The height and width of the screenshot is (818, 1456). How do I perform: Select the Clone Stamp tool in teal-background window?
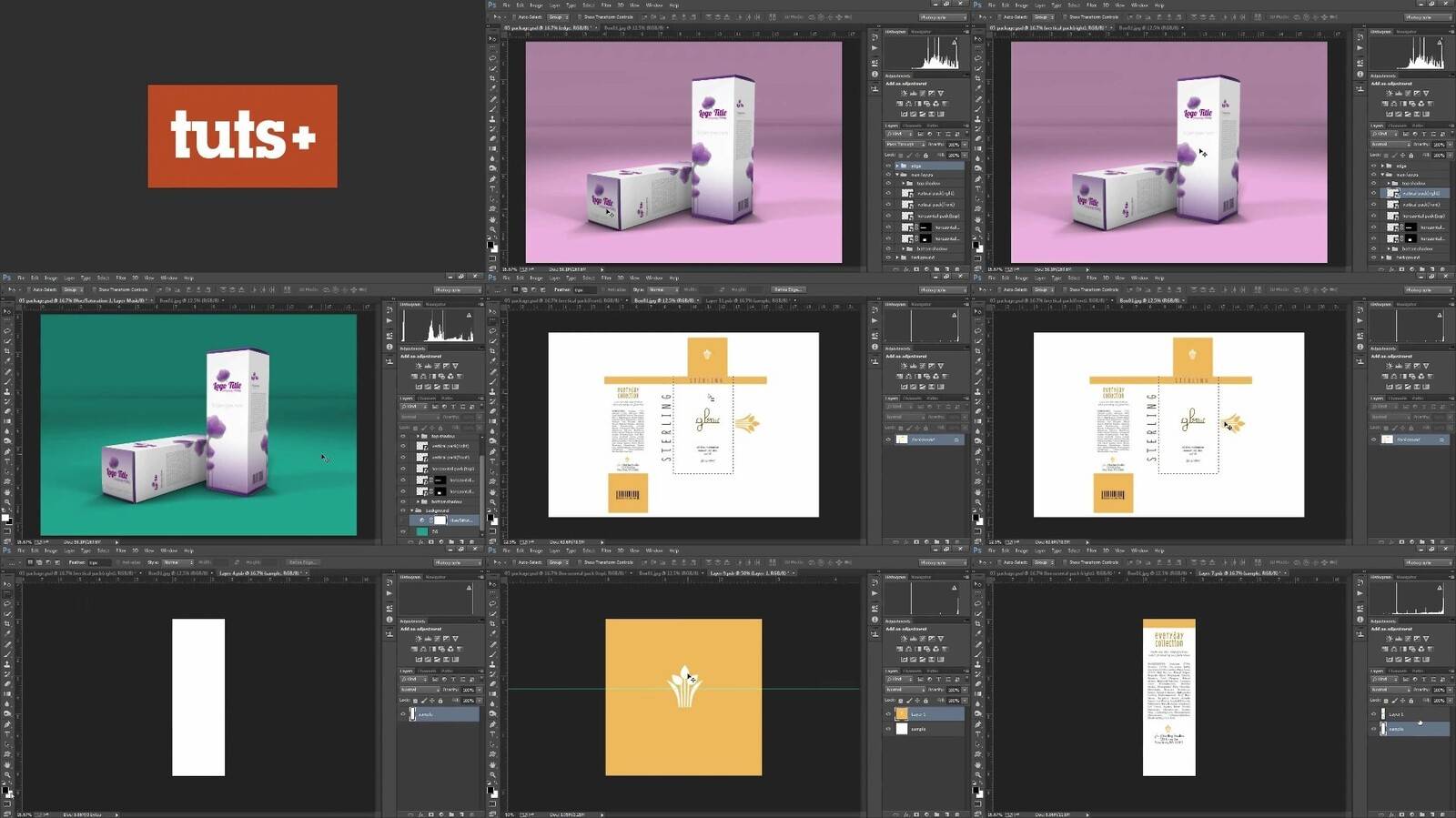7,391
